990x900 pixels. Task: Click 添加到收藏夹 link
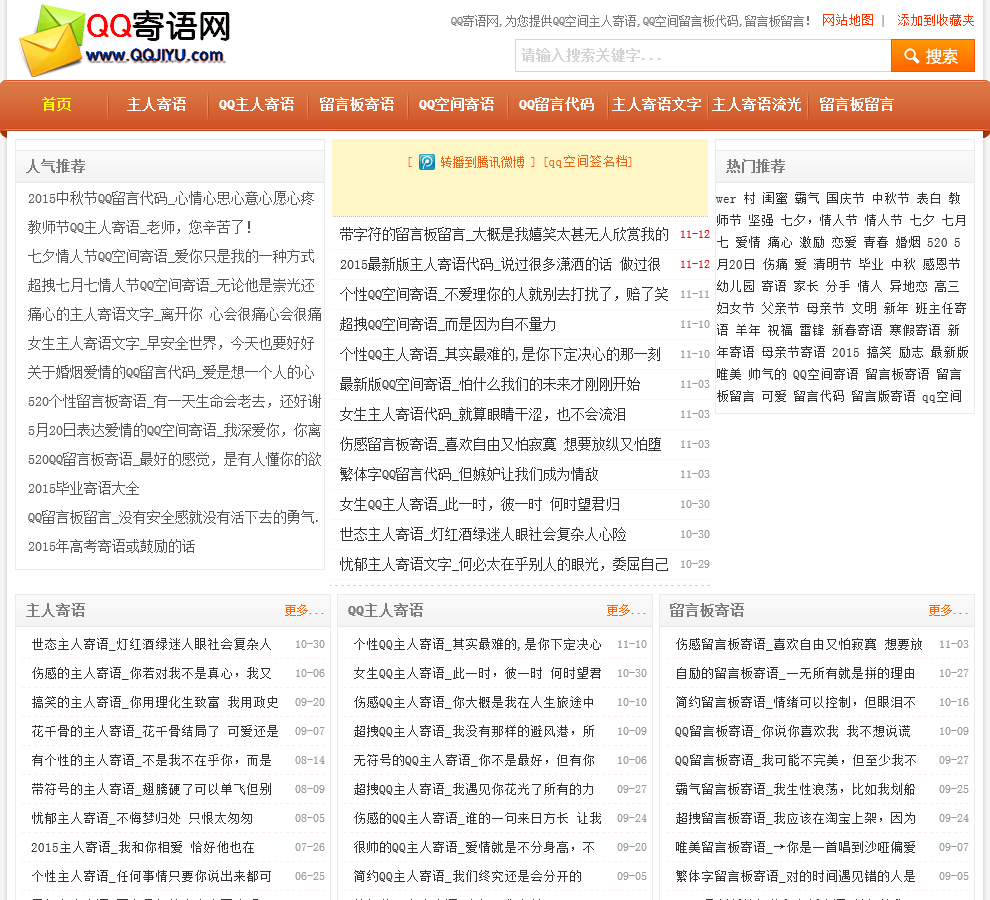(935, 21)
